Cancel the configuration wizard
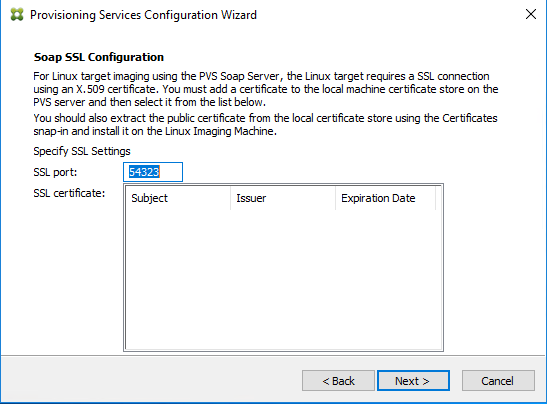 click(x=498, y=381)
